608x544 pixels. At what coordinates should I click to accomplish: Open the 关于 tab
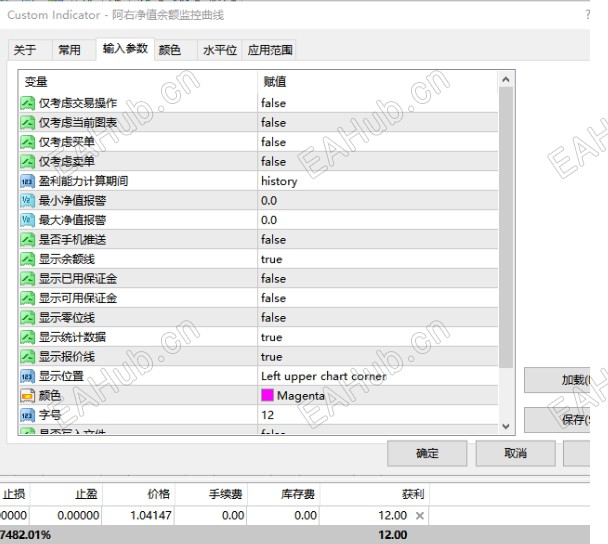[30, 50]
